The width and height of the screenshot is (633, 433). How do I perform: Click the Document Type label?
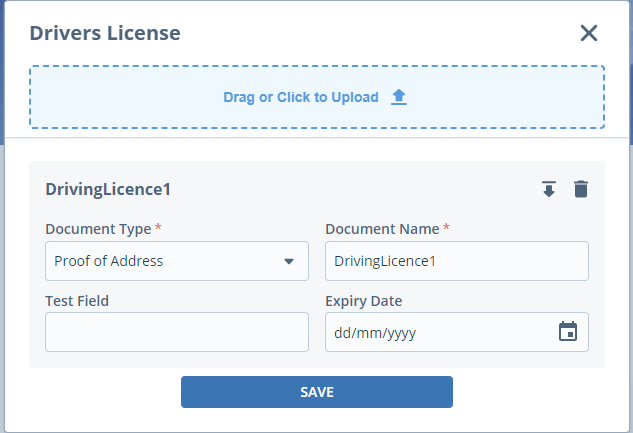(x=98, y=229)
